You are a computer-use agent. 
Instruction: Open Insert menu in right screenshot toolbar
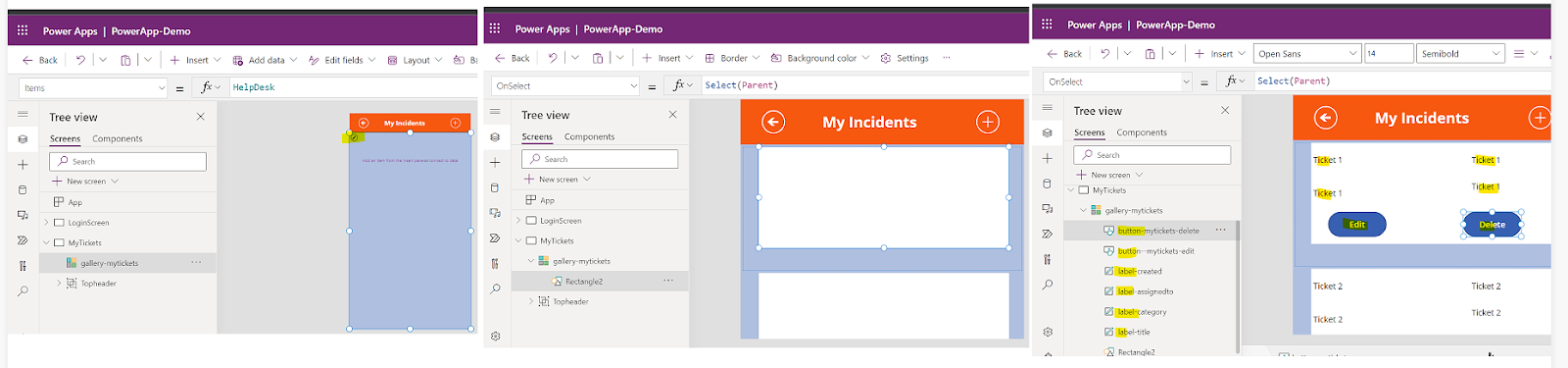[1220, 54]
